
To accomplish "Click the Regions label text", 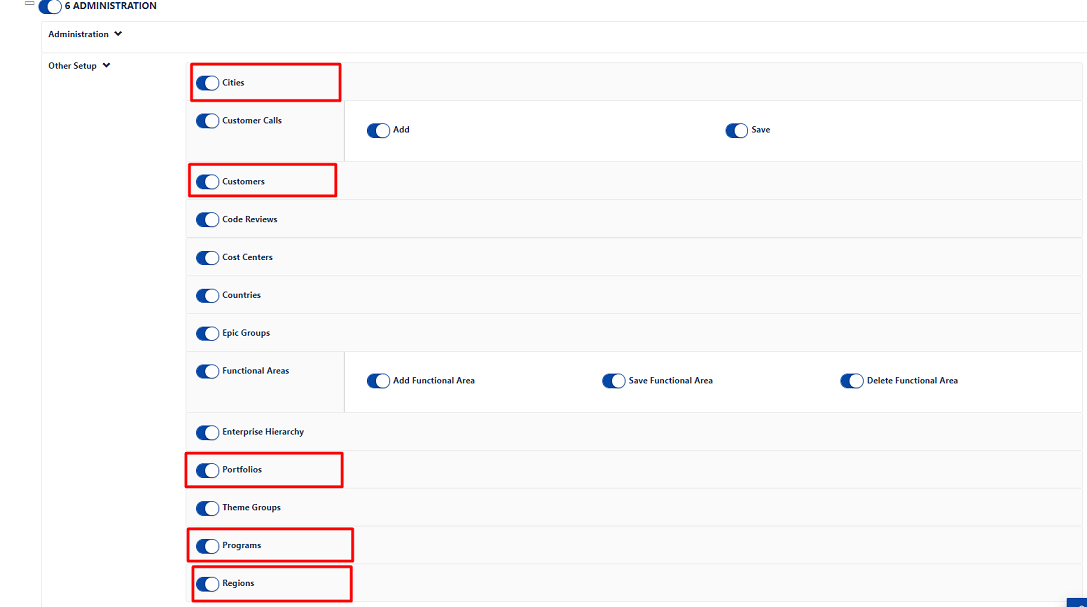I will point(238,583).
